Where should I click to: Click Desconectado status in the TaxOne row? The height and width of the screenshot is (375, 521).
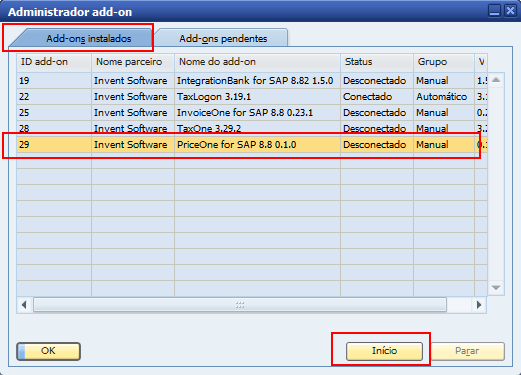coord(377,128)
